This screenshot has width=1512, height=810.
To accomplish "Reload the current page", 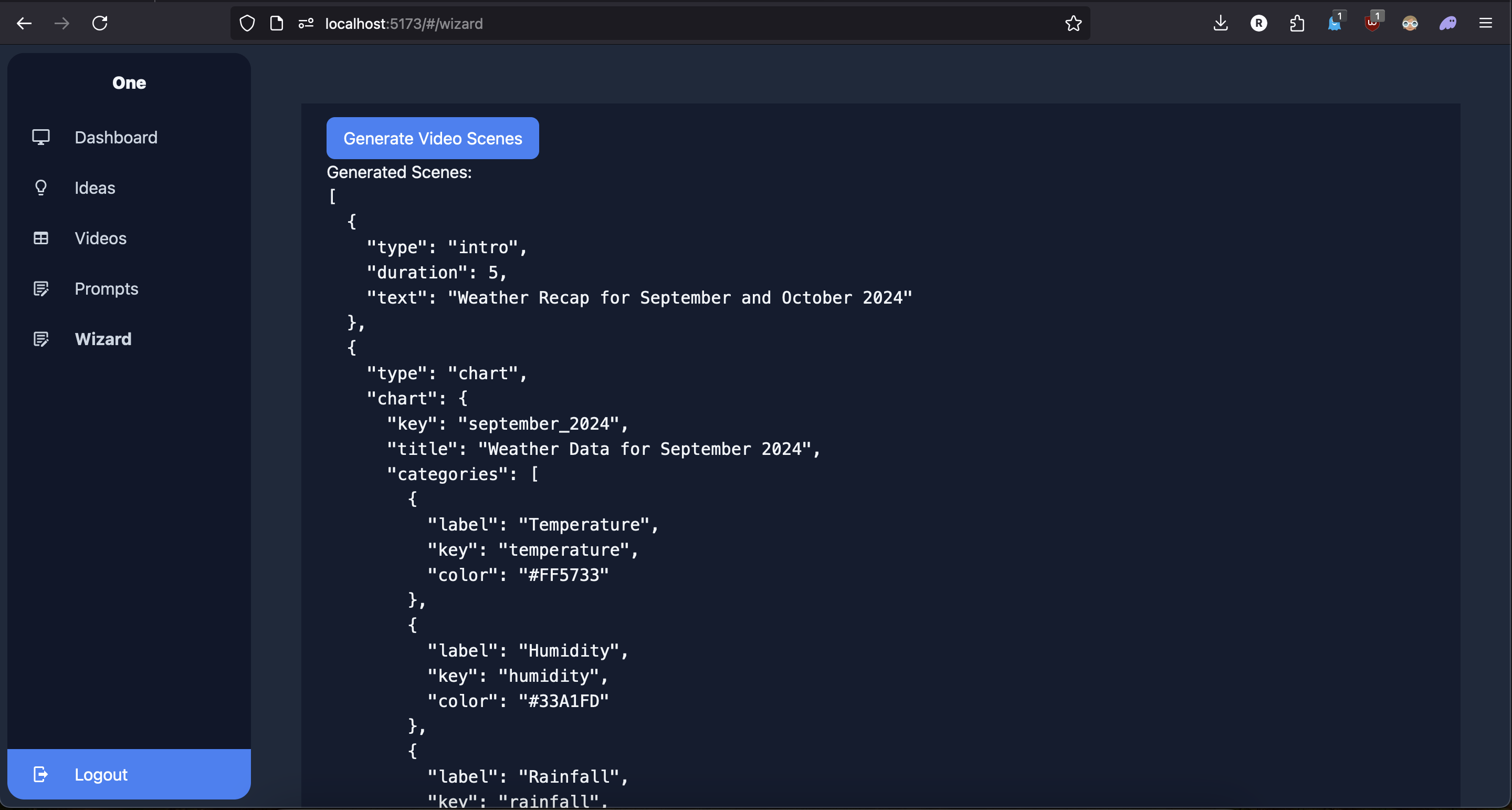I will [x=100, y=24].
